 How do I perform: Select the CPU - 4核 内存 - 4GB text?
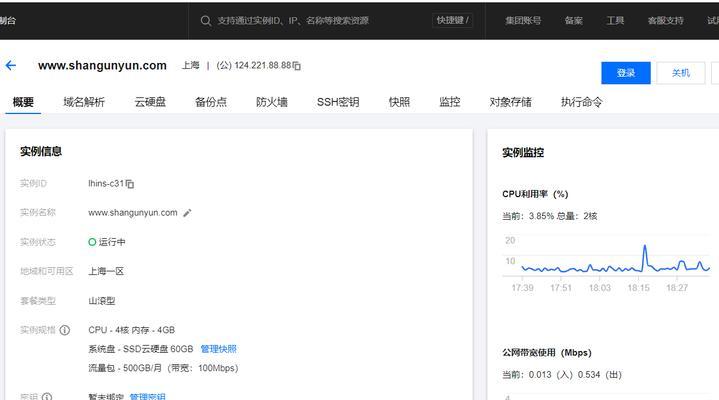(x=132, y=330)
